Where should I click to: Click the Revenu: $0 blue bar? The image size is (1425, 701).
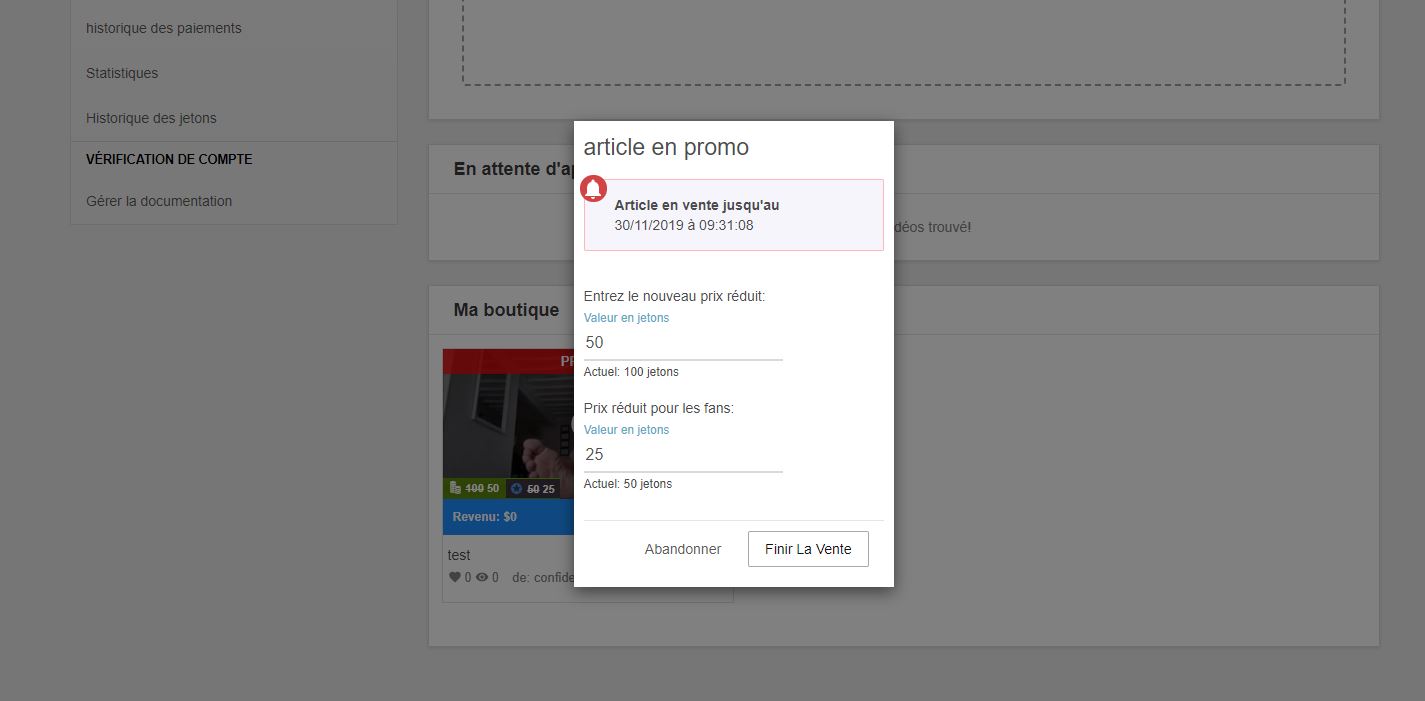(x=507, y=517)
